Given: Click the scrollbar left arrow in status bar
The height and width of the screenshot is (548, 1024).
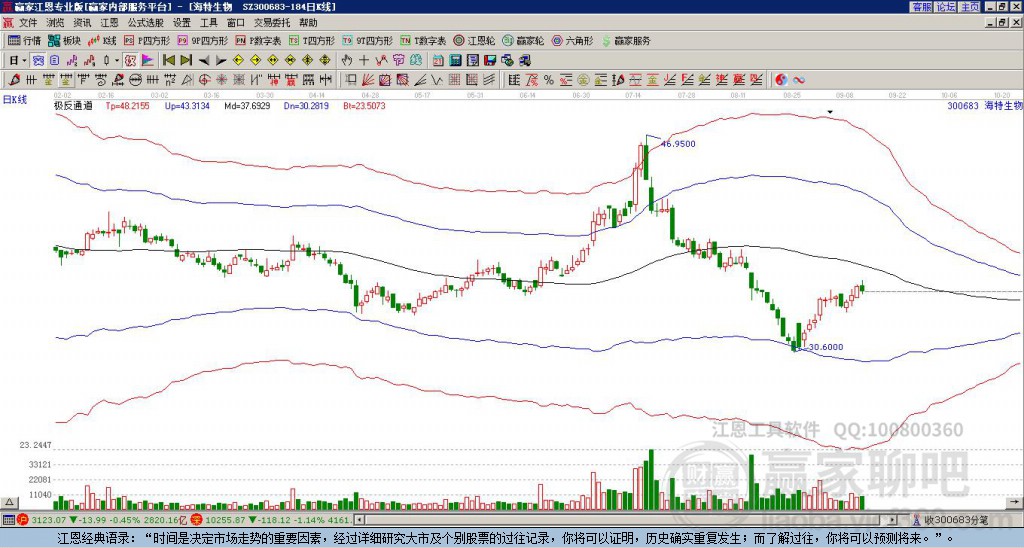Looking at the screenshot, I should (x=359, y=520).
